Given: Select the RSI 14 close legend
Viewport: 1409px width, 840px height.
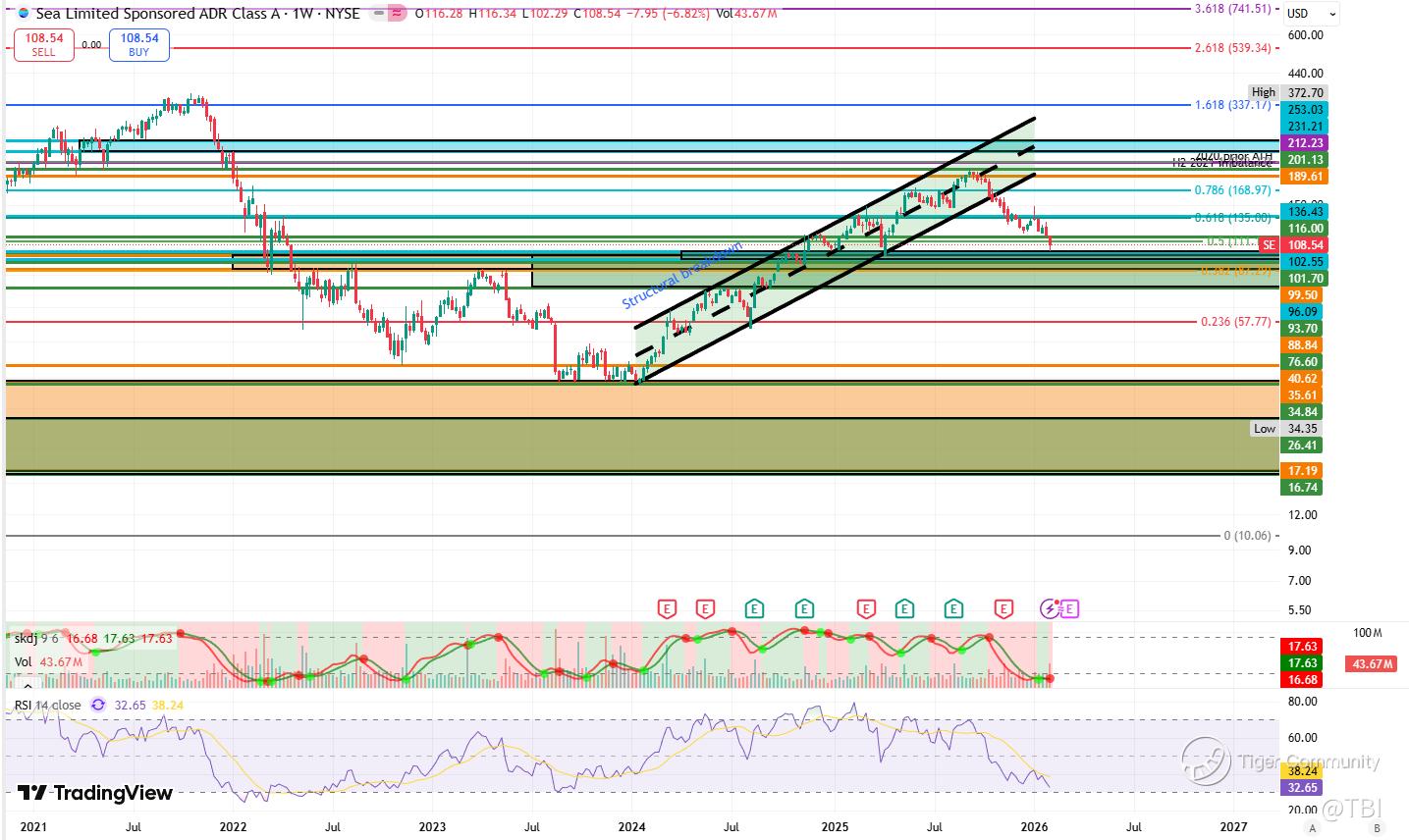Looking at the screenshot, I should point(47,705).
